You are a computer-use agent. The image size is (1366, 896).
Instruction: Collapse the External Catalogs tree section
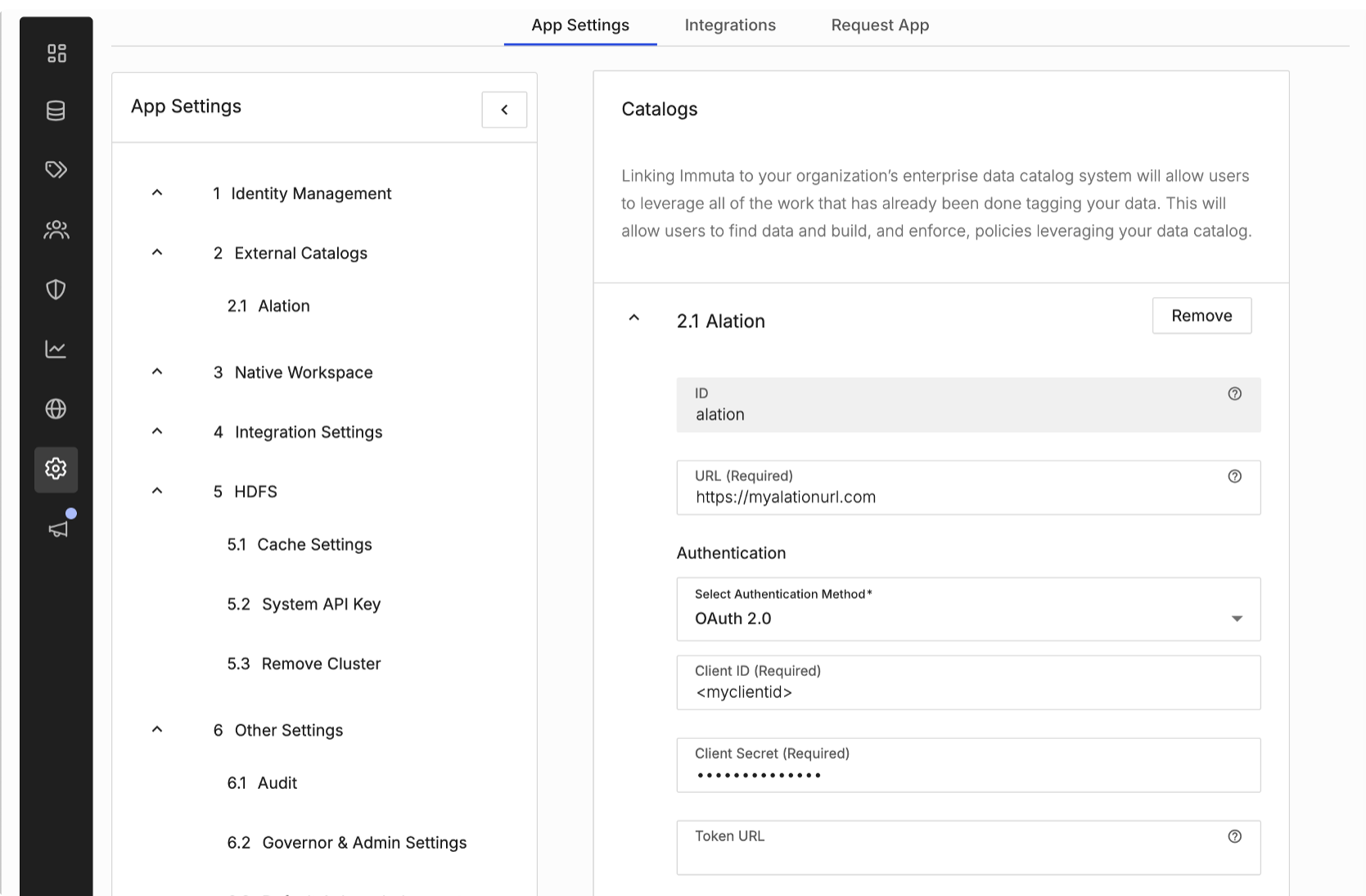(x=157, y=252)
